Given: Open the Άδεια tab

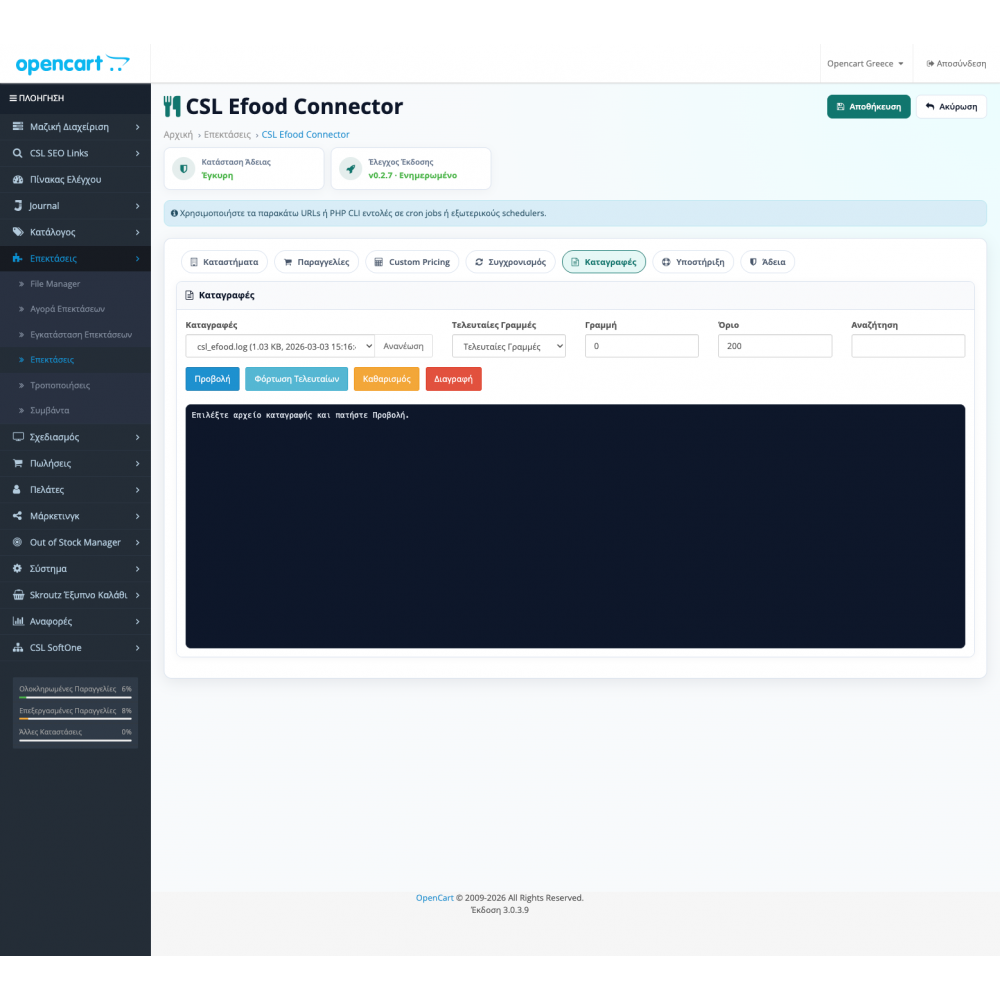Looking at the screenshot, I should pyautogui.click(x=767, y=262).
